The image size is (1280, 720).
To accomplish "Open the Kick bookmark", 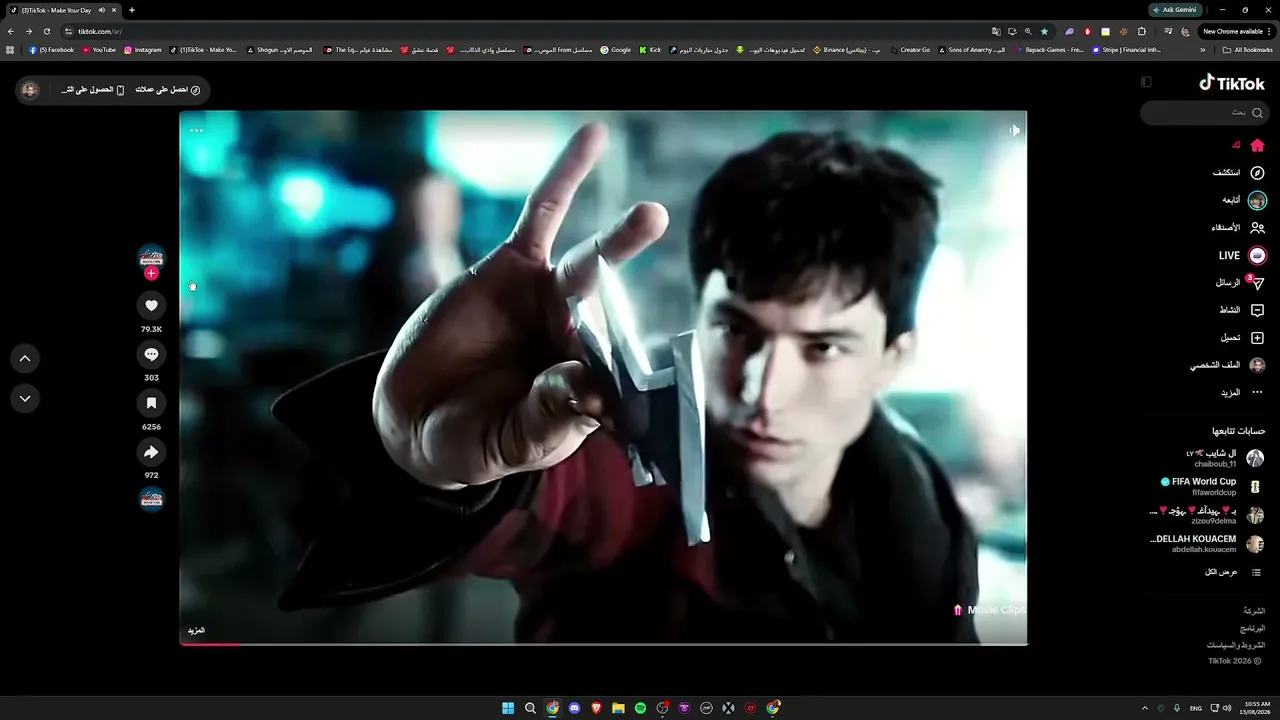I will 651,50.
